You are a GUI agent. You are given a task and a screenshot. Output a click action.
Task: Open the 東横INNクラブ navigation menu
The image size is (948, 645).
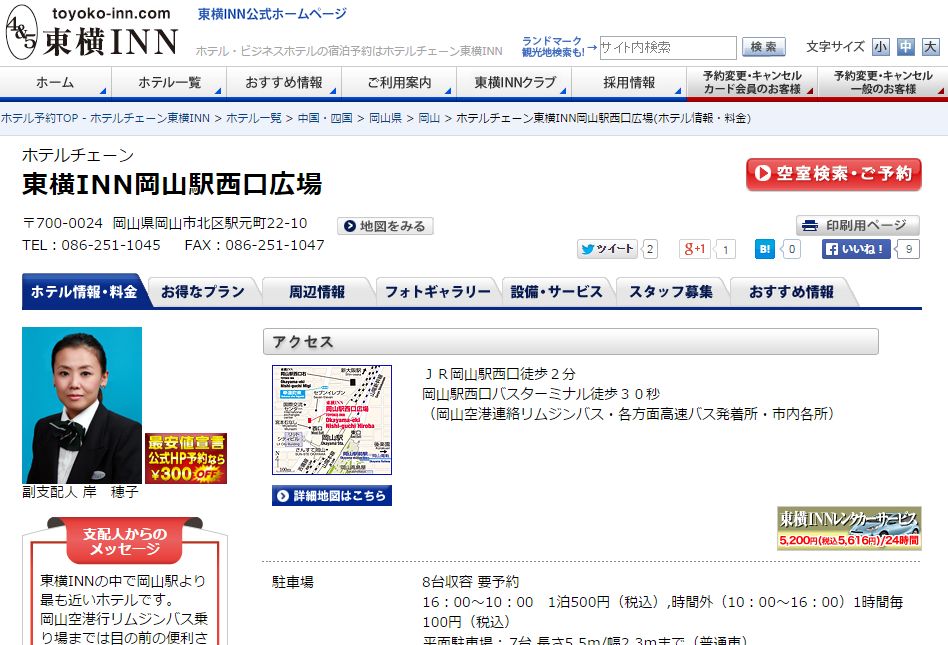tap(514, 82)
